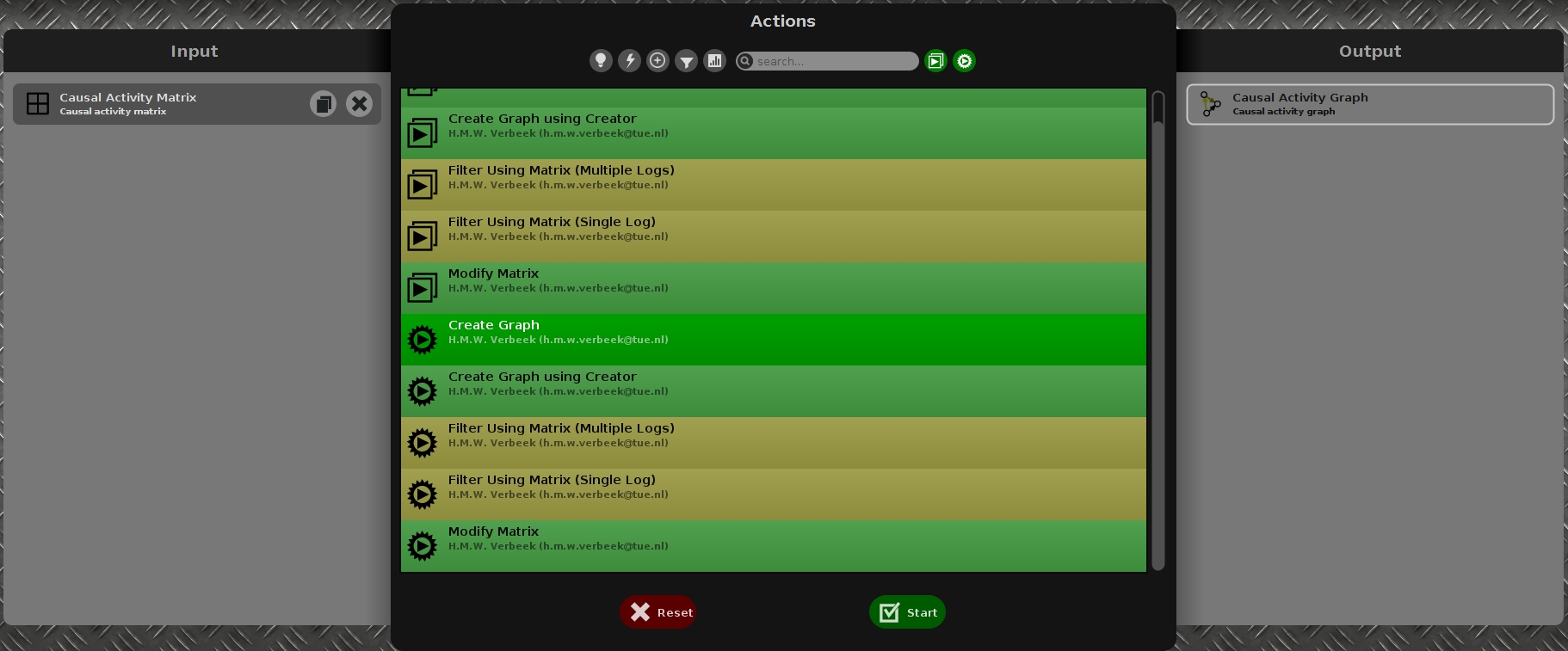Click windowed-play icon of Filter Using Matrix (Single Log)

[422, 236]
